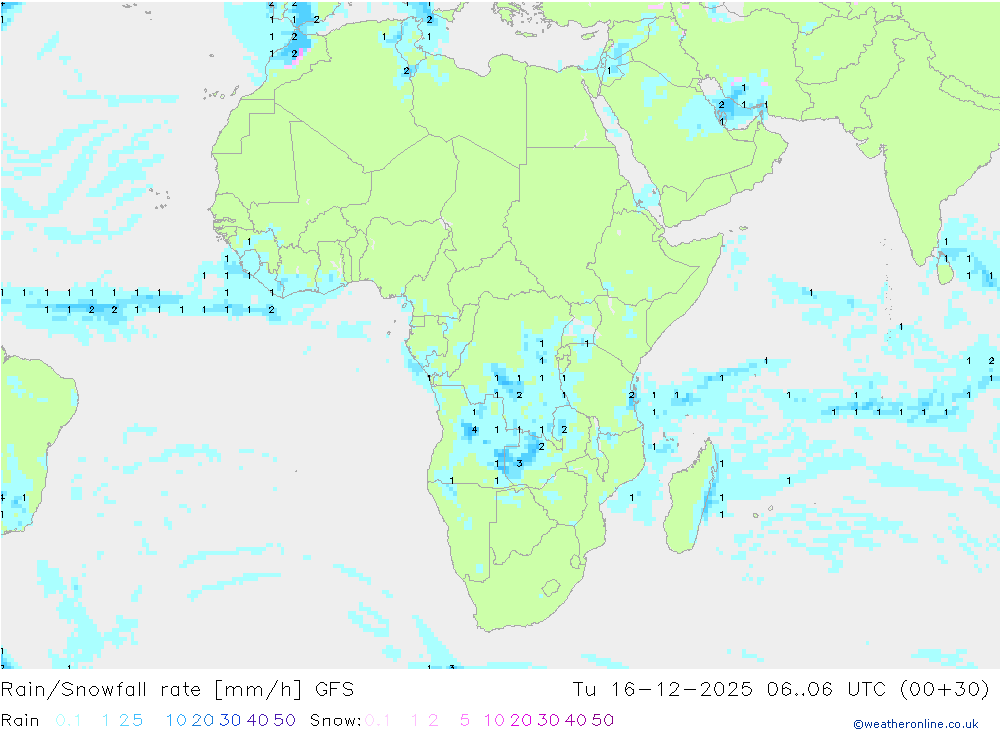Select the Rain legend value 50
The height and width of the screenshot is (733, 1000).
tap(284, 720)
